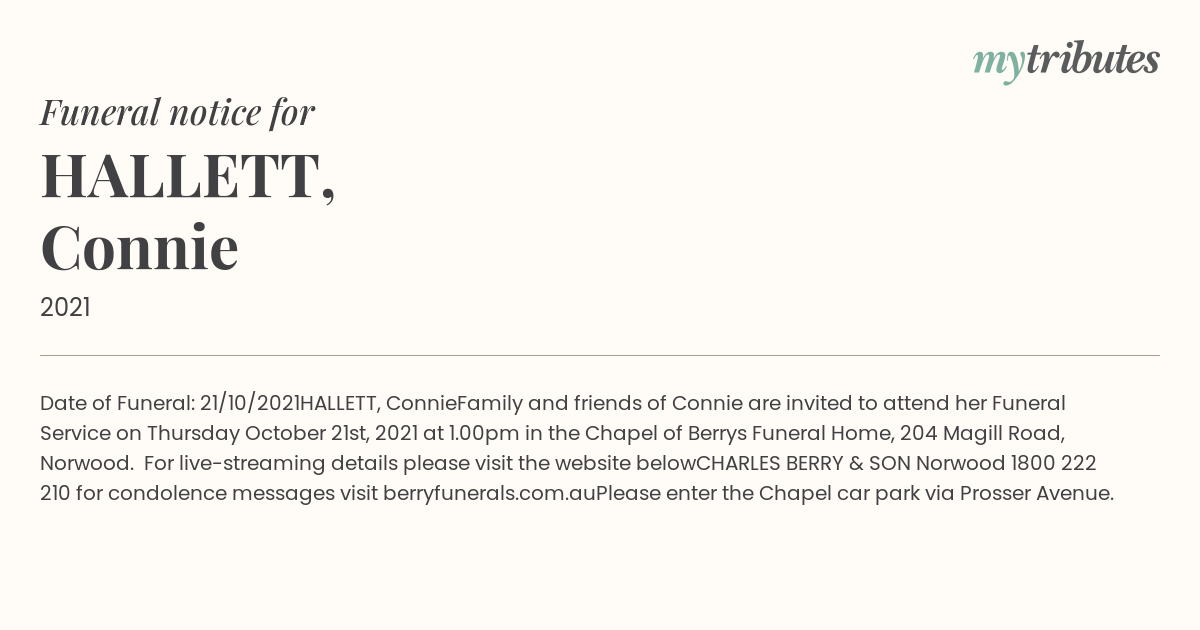Select the "Funeral notice for" heading
The width and height of the screenshot is (1200, 630).
pos(177,112)
